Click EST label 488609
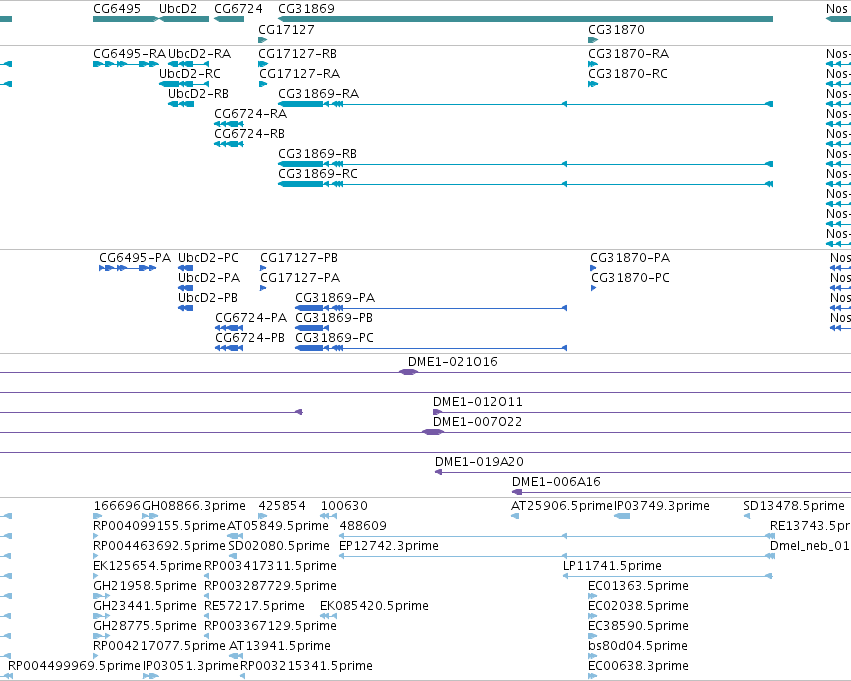 click(x=363, y=526)
